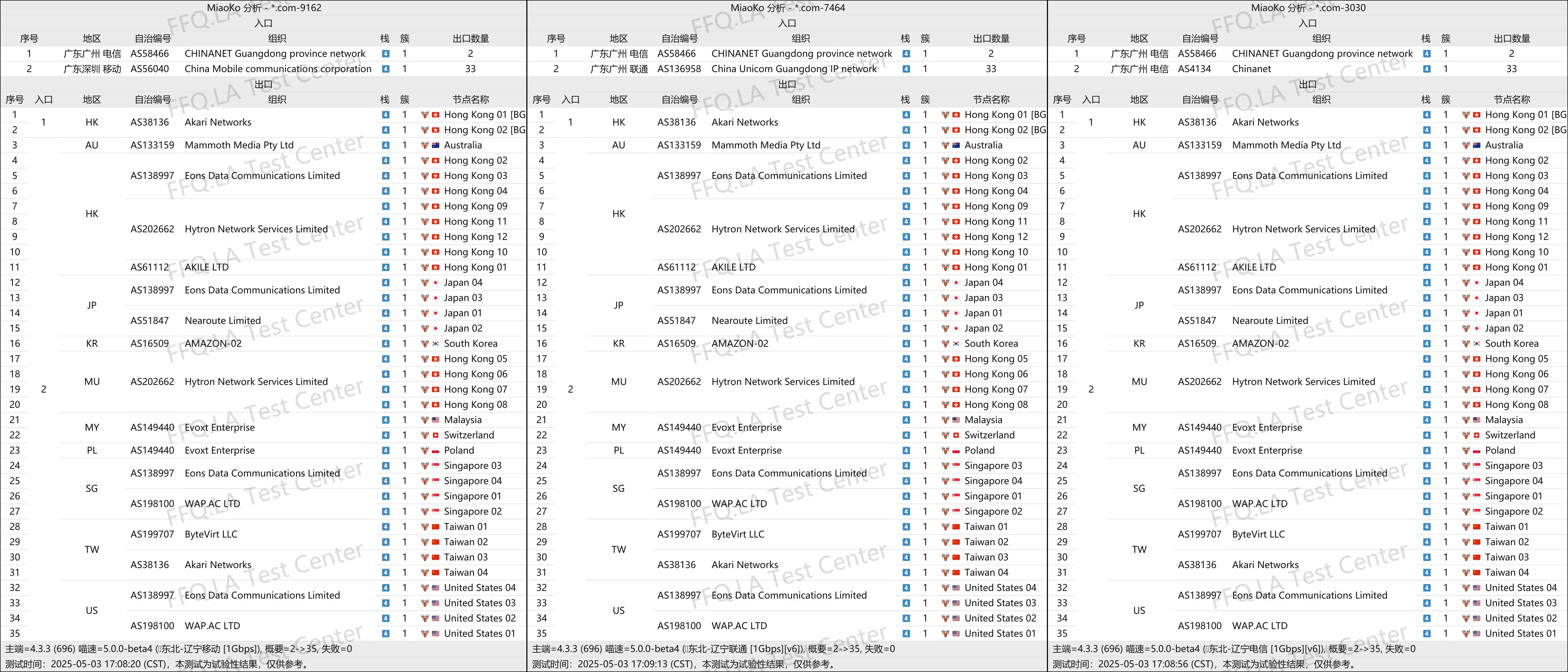
Task: Click the title 'MiaoKo 分析 - *.com-7464'
Action: click(788, 8)
